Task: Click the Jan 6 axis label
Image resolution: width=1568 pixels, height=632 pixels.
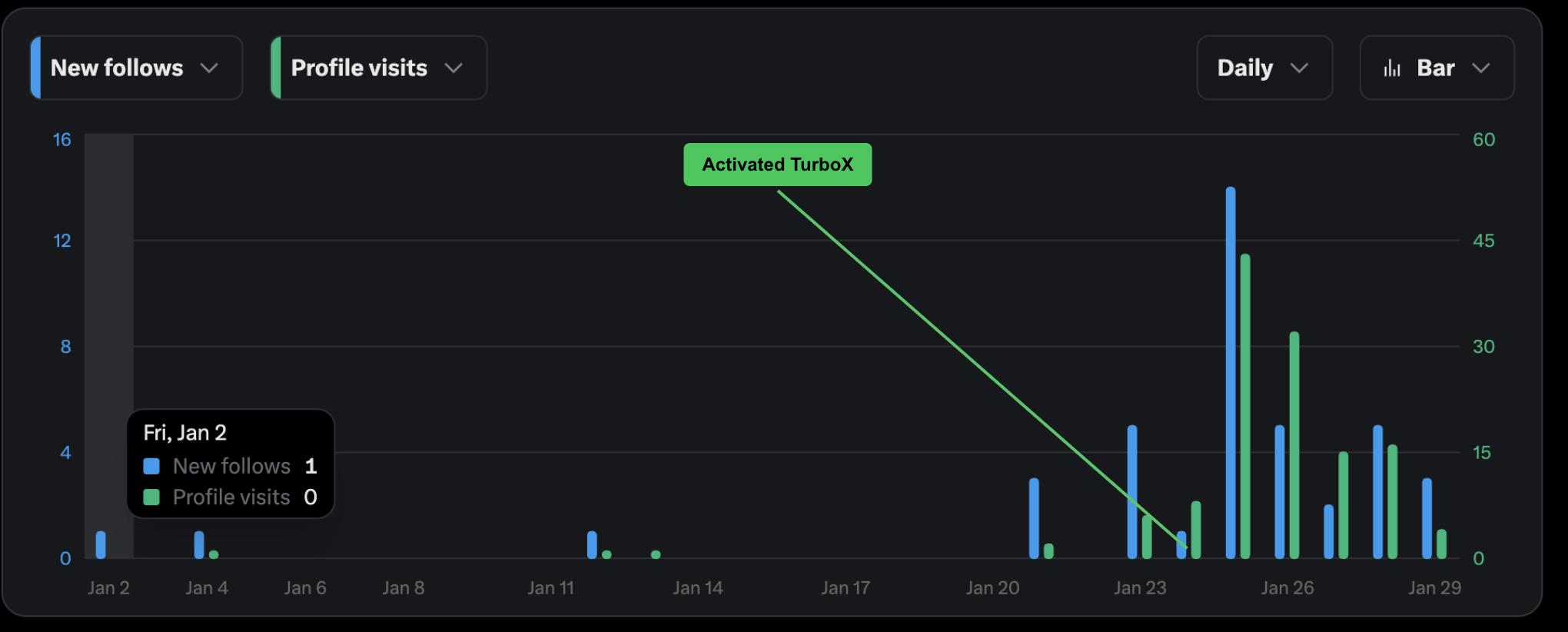Action: (305, 588)
